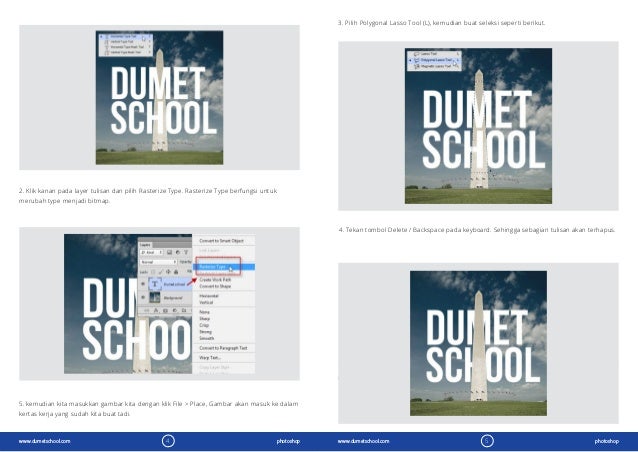This screenshot has width=638, height=452.
Task: Click photoshop label in right footer
Action: pyautogui.click(x=607, y=441)
